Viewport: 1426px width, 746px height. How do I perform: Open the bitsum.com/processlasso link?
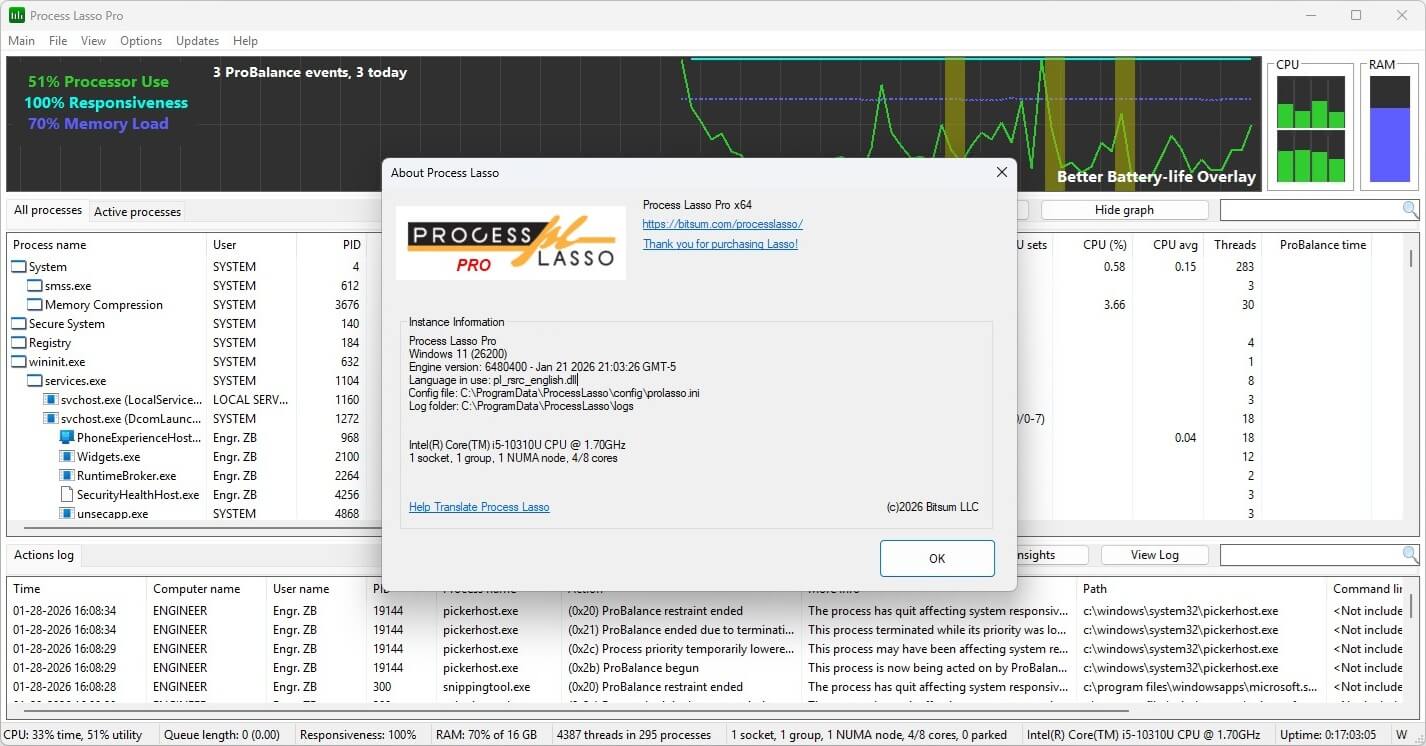click(722, 223)
